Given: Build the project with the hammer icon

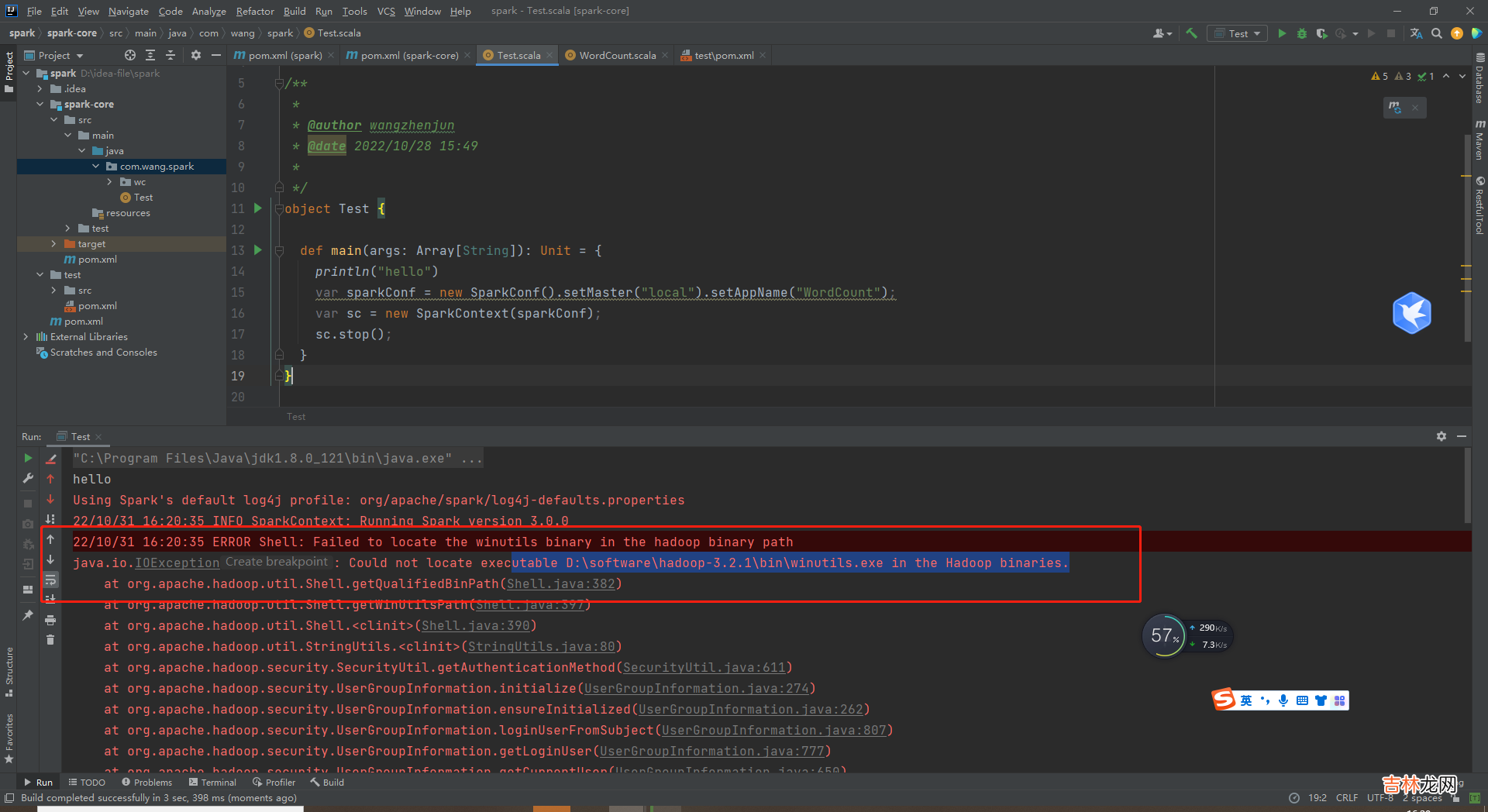Looking at the screenshot, I should pyautogui.click(x=1192, y=33).
